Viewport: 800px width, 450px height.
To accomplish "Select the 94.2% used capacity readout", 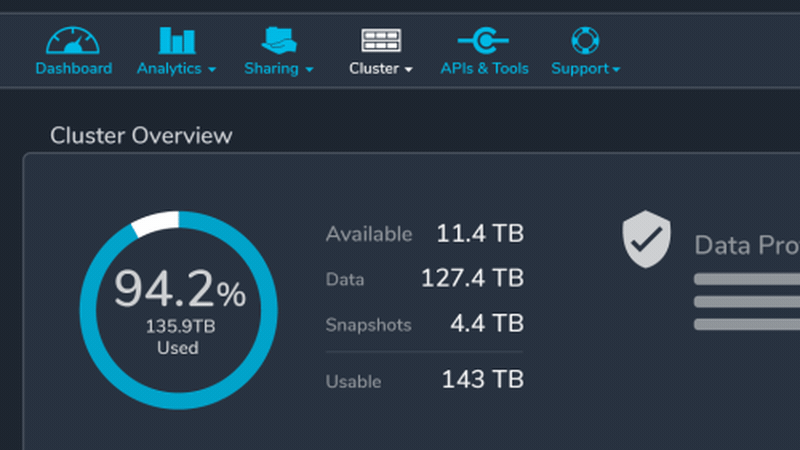I will pyautogui.click(x=178, y=291).
